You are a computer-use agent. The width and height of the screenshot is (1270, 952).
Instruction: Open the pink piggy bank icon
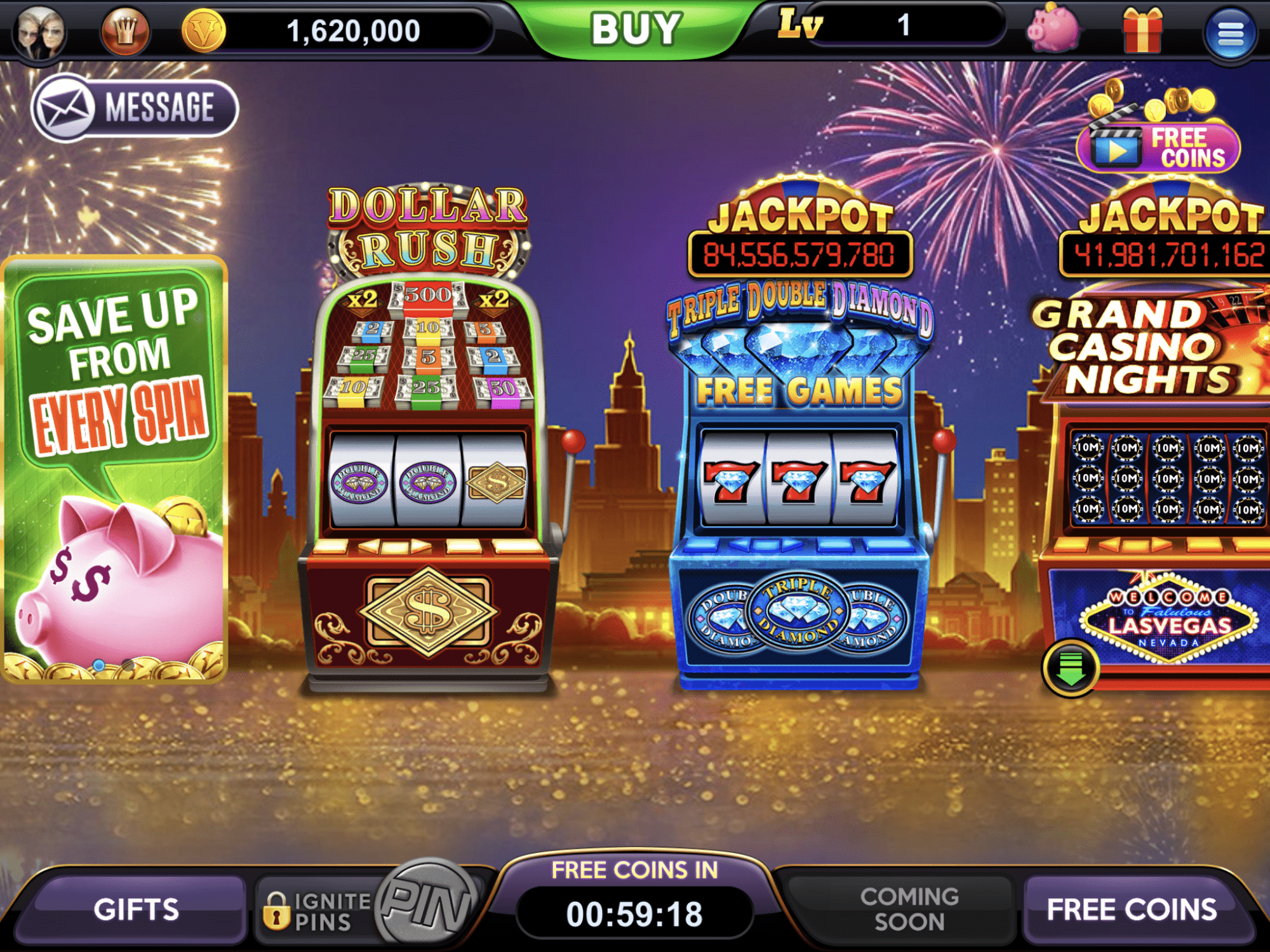pyautogui.click(x=1053, y=29)
